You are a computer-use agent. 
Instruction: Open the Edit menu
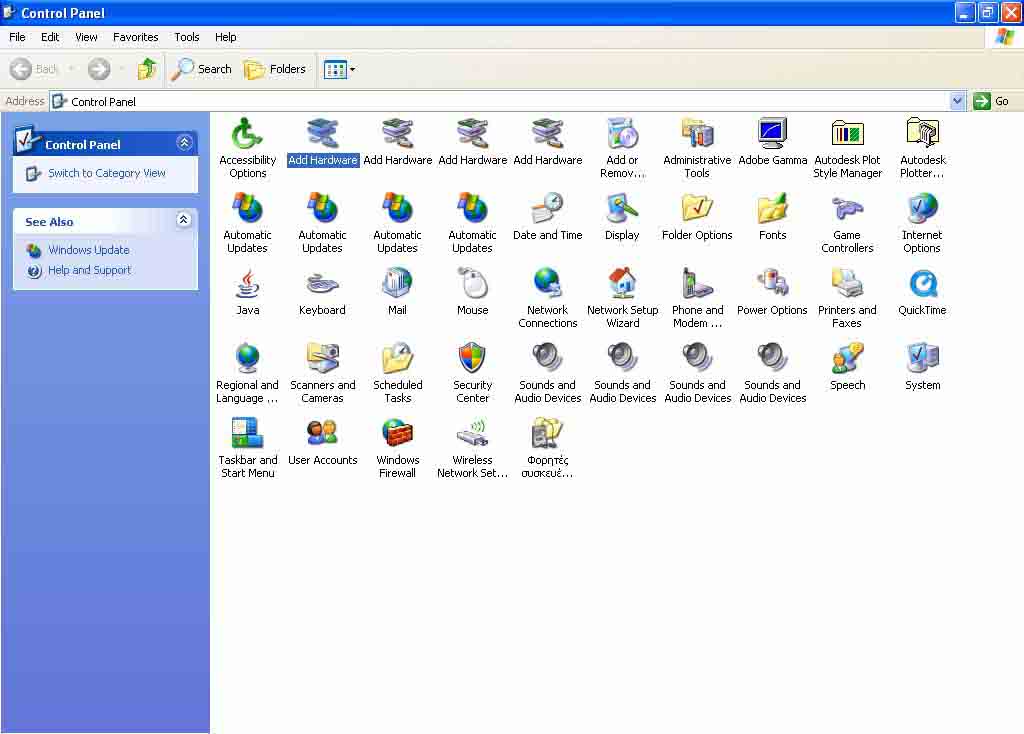tap(50, 37)
